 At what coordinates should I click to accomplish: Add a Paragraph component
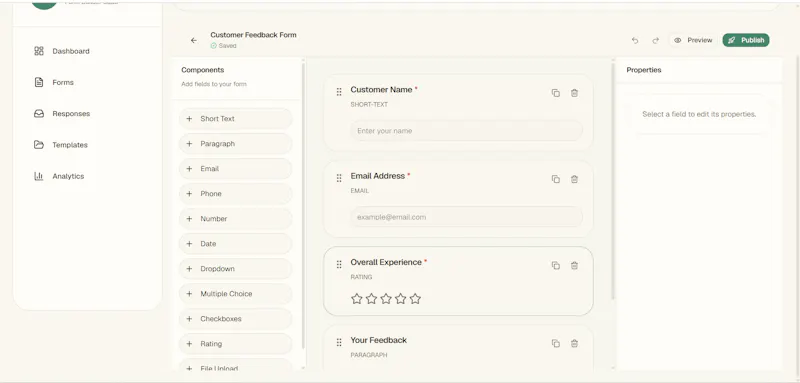[x=236, y=144]
